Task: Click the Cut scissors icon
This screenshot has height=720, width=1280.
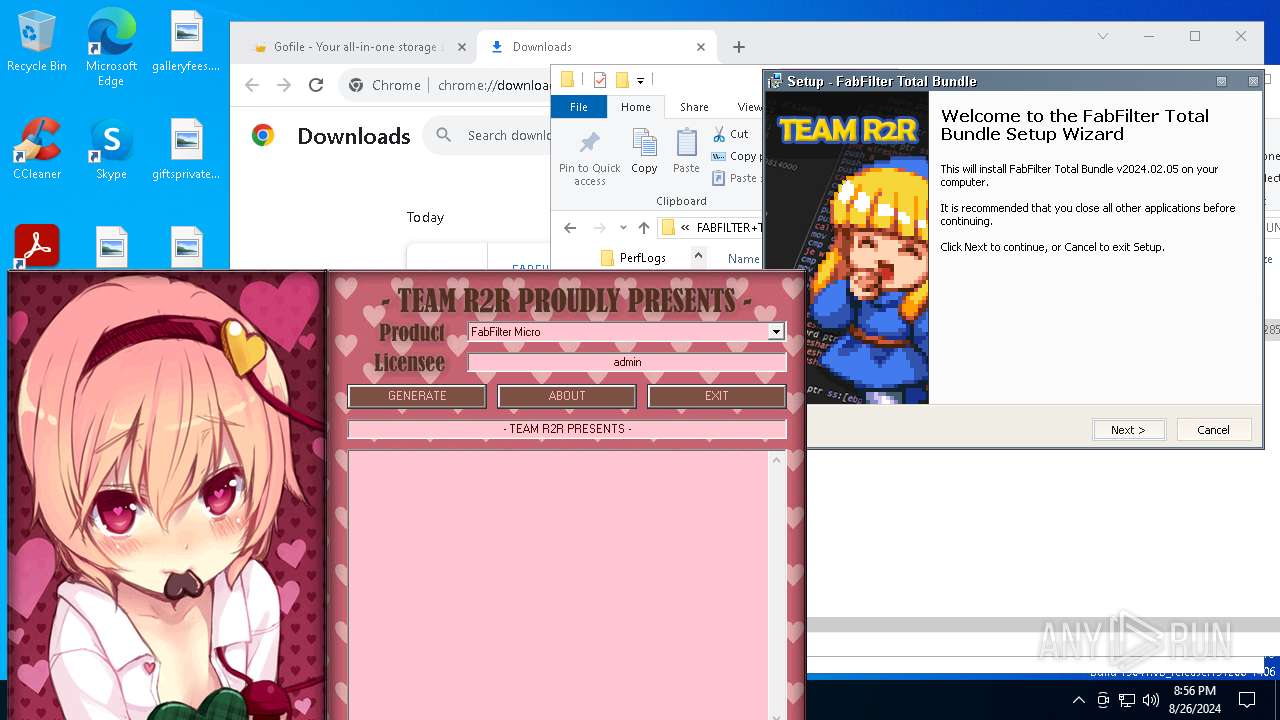Action: pyautogui.click(x=719, y=134)
